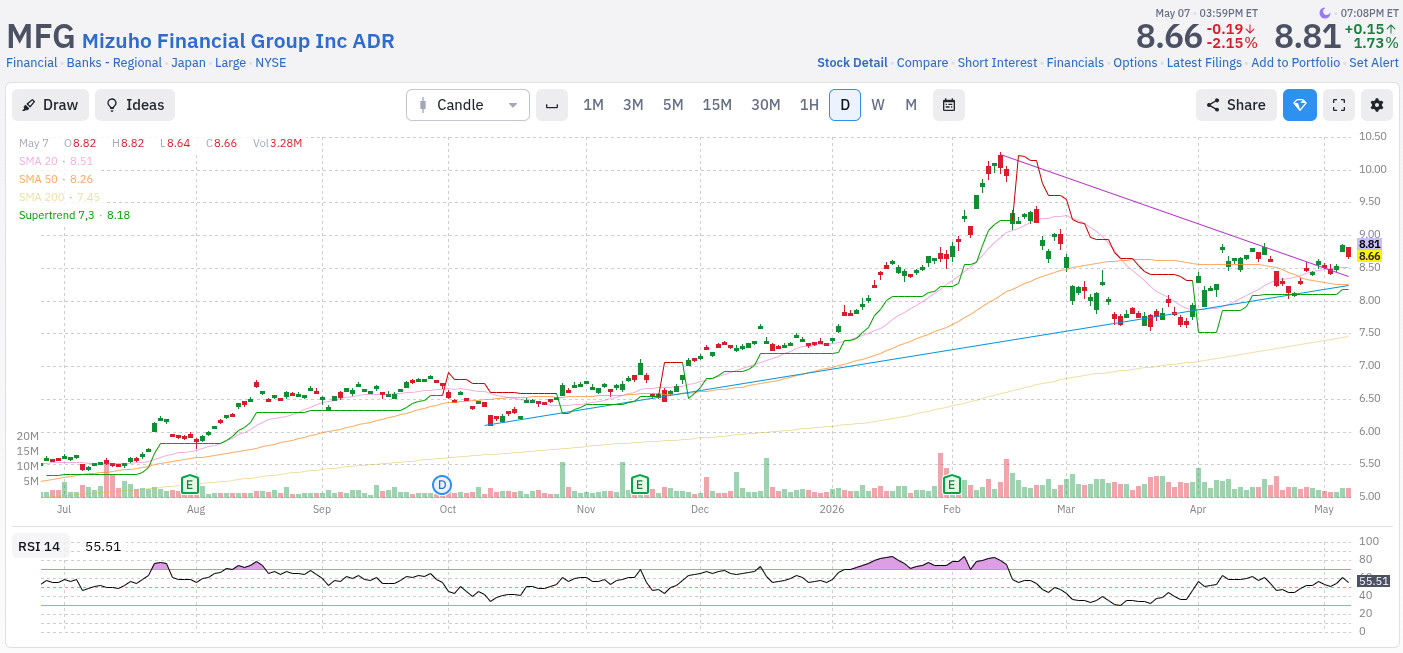Viewport: 1403px width, 653px height.
Task: Open the NYSE exchange link
Action: pos(270,62)
